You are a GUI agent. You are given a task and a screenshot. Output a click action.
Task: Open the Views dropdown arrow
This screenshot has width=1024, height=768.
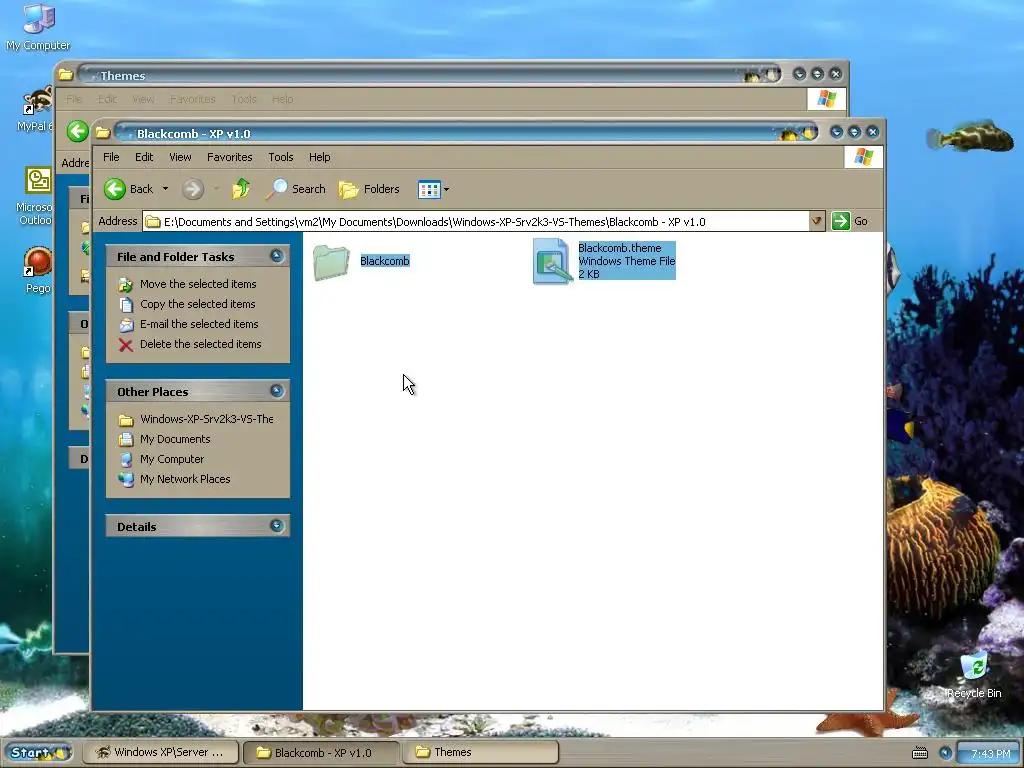(x=447, y=189)
